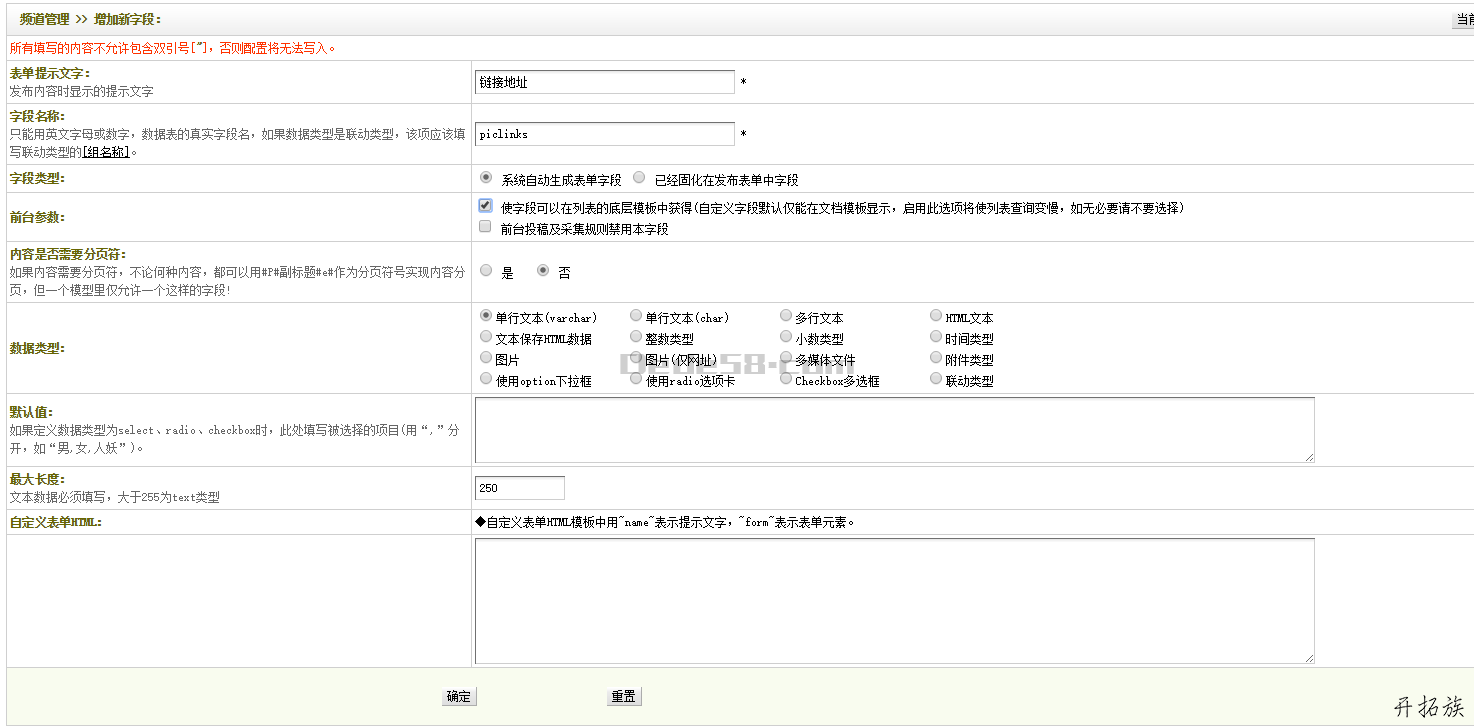Screen dimensions: 1474x728
Task: Click the 表单提示文字 input field
Action: [605, 82]
